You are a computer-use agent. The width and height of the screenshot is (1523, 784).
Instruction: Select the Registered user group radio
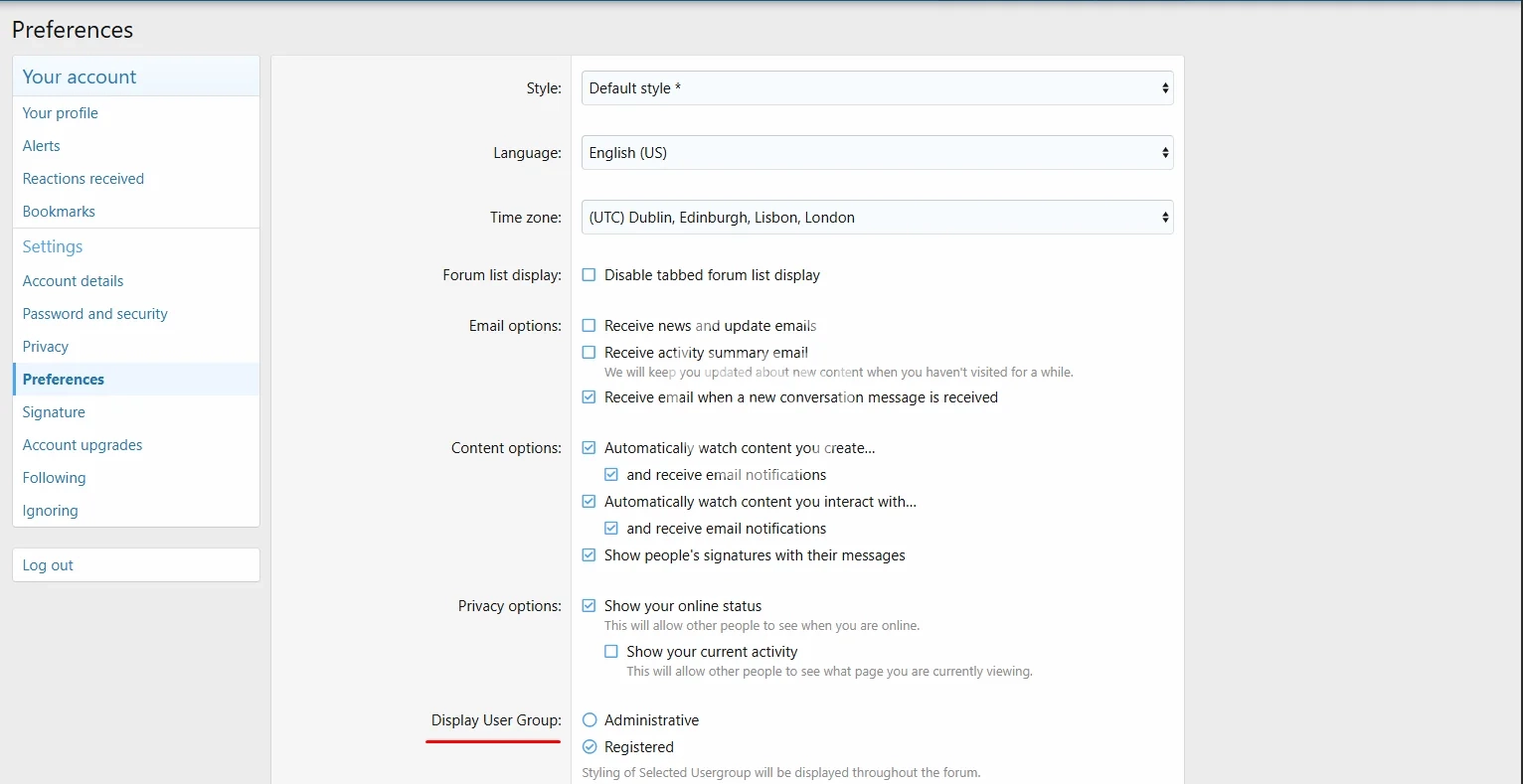pyautogui.click(x=590, y=747)
